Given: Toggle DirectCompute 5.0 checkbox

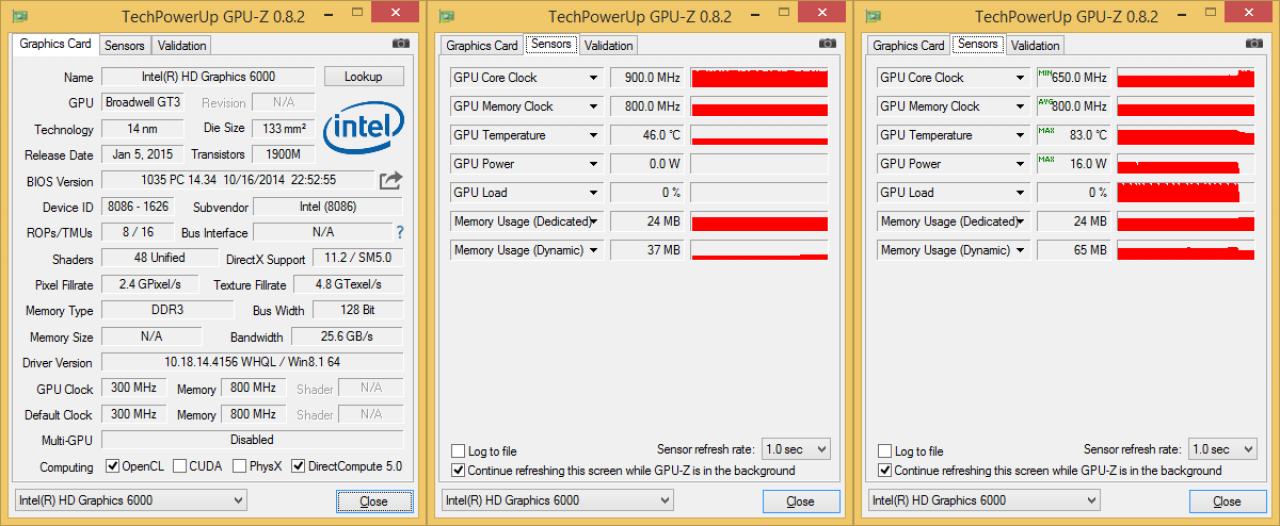Looking at the screenshot, I should pos(298,466).
